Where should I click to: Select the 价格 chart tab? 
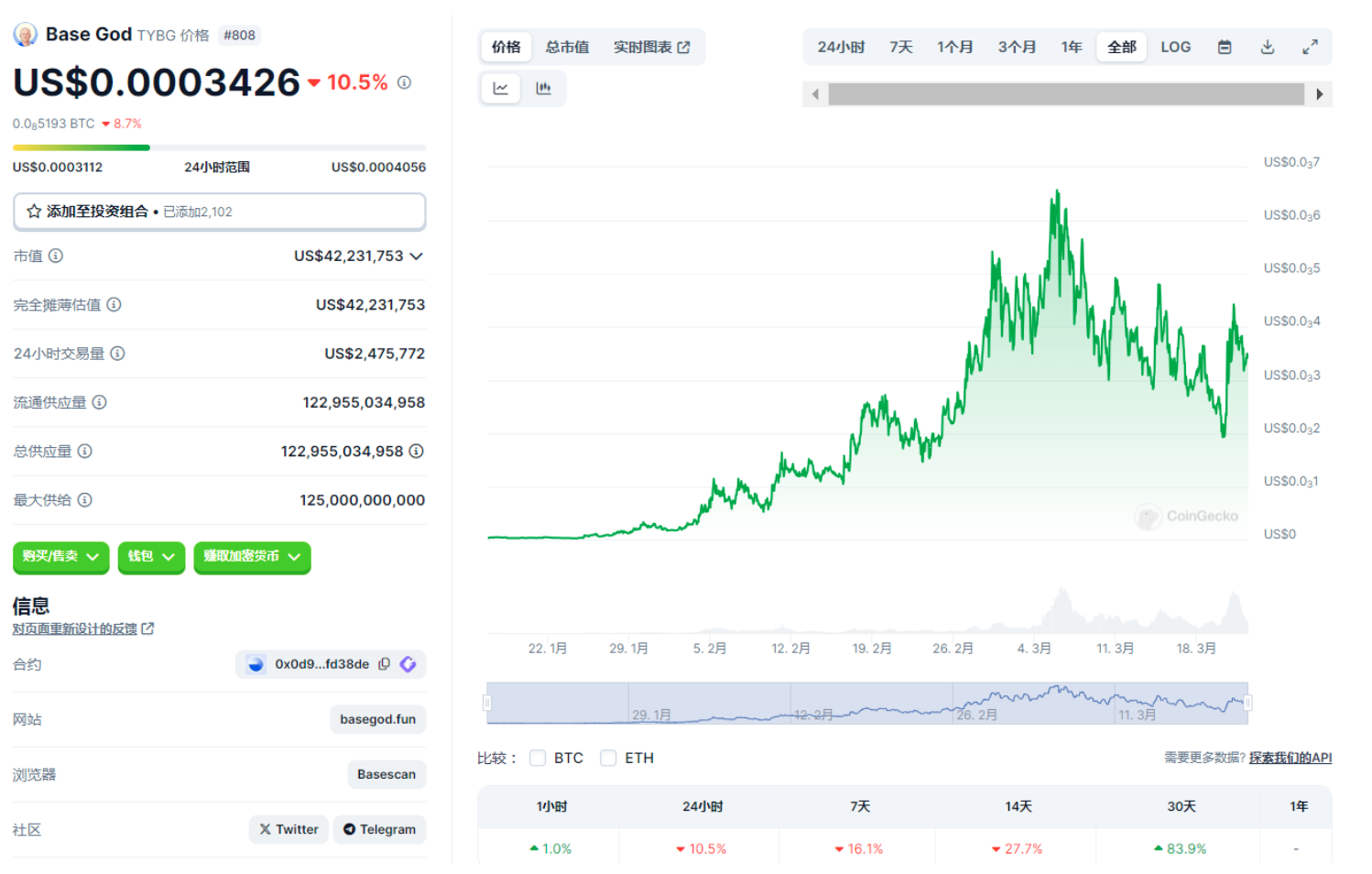(506, 47)
